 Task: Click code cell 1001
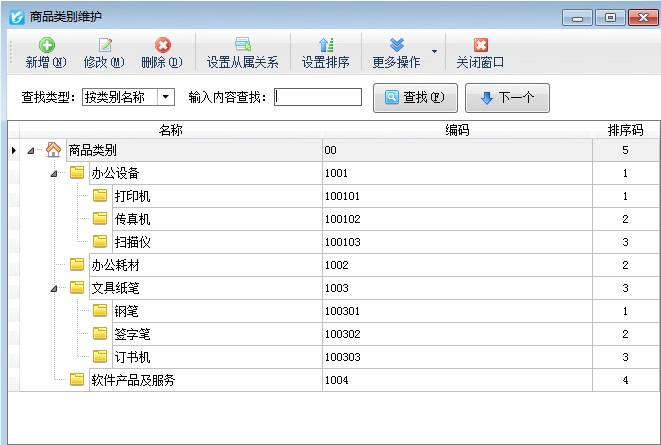(x=457, y=173)
